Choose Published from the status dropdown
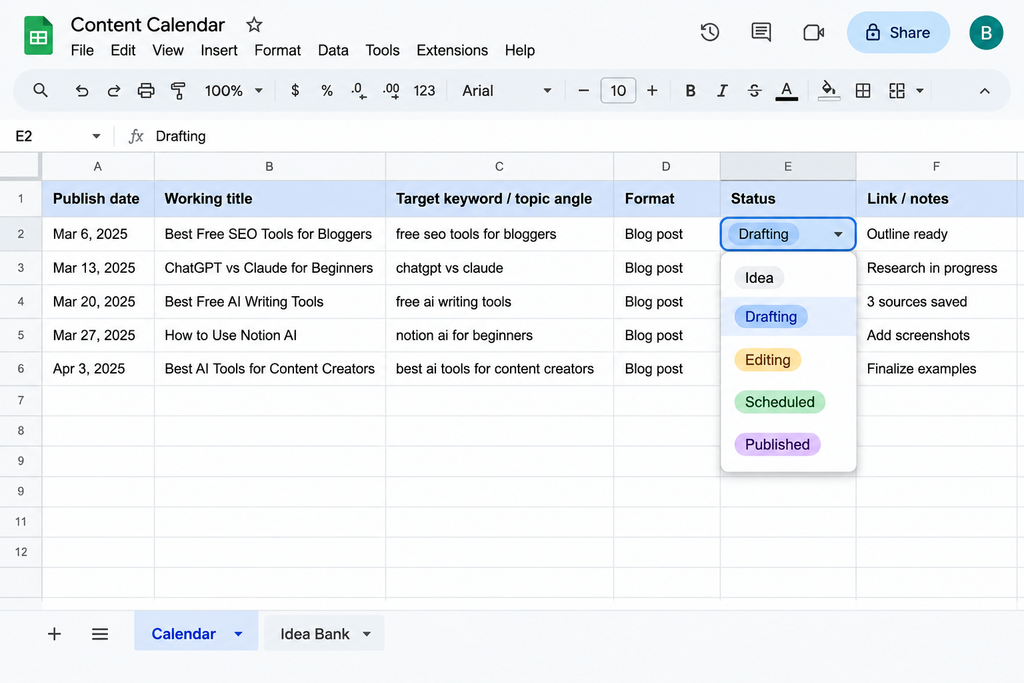Screen dimensions: 1024x683 [x=777, y=444]
